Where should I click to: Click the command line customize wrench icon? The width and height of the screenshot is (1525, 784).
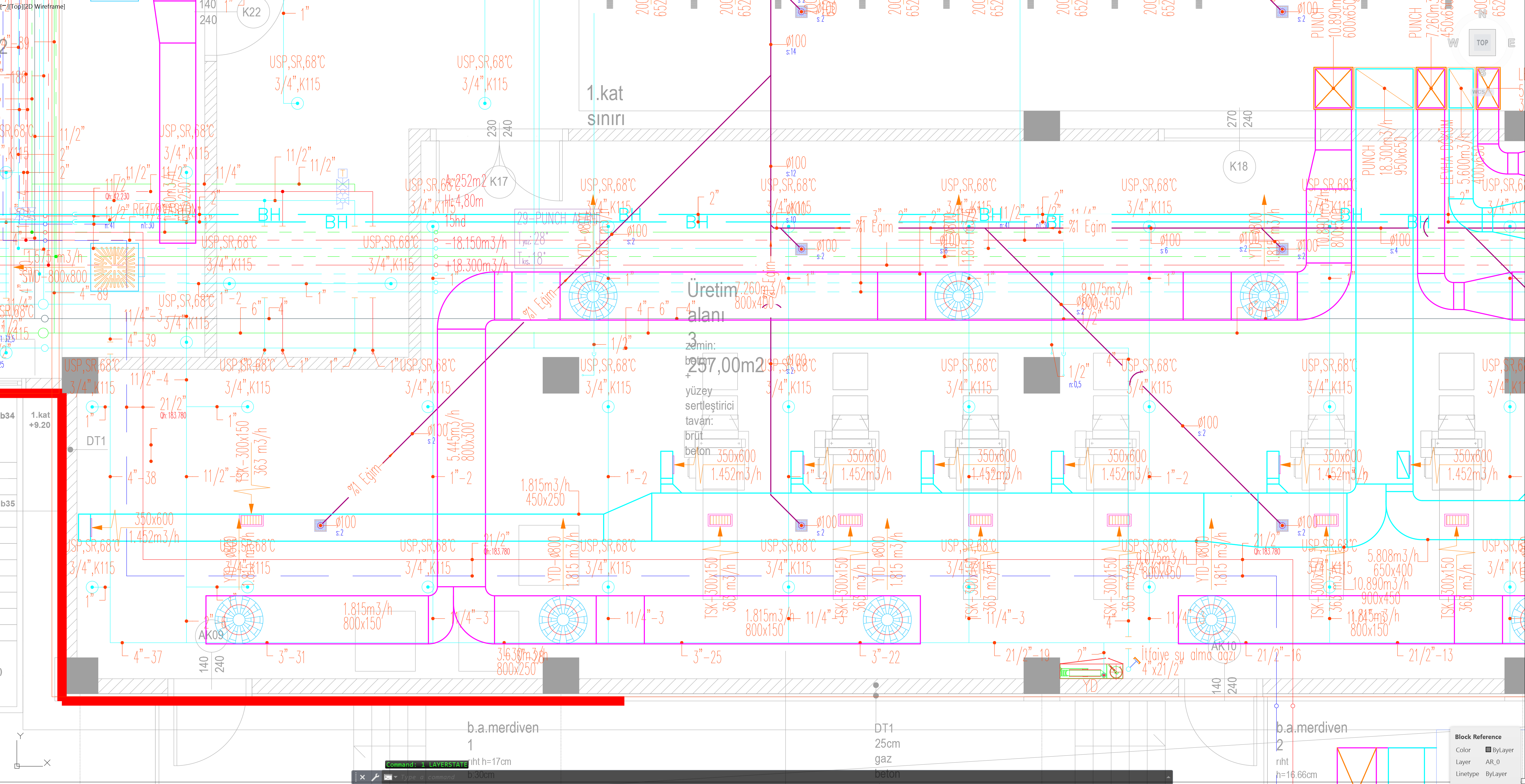375,777
